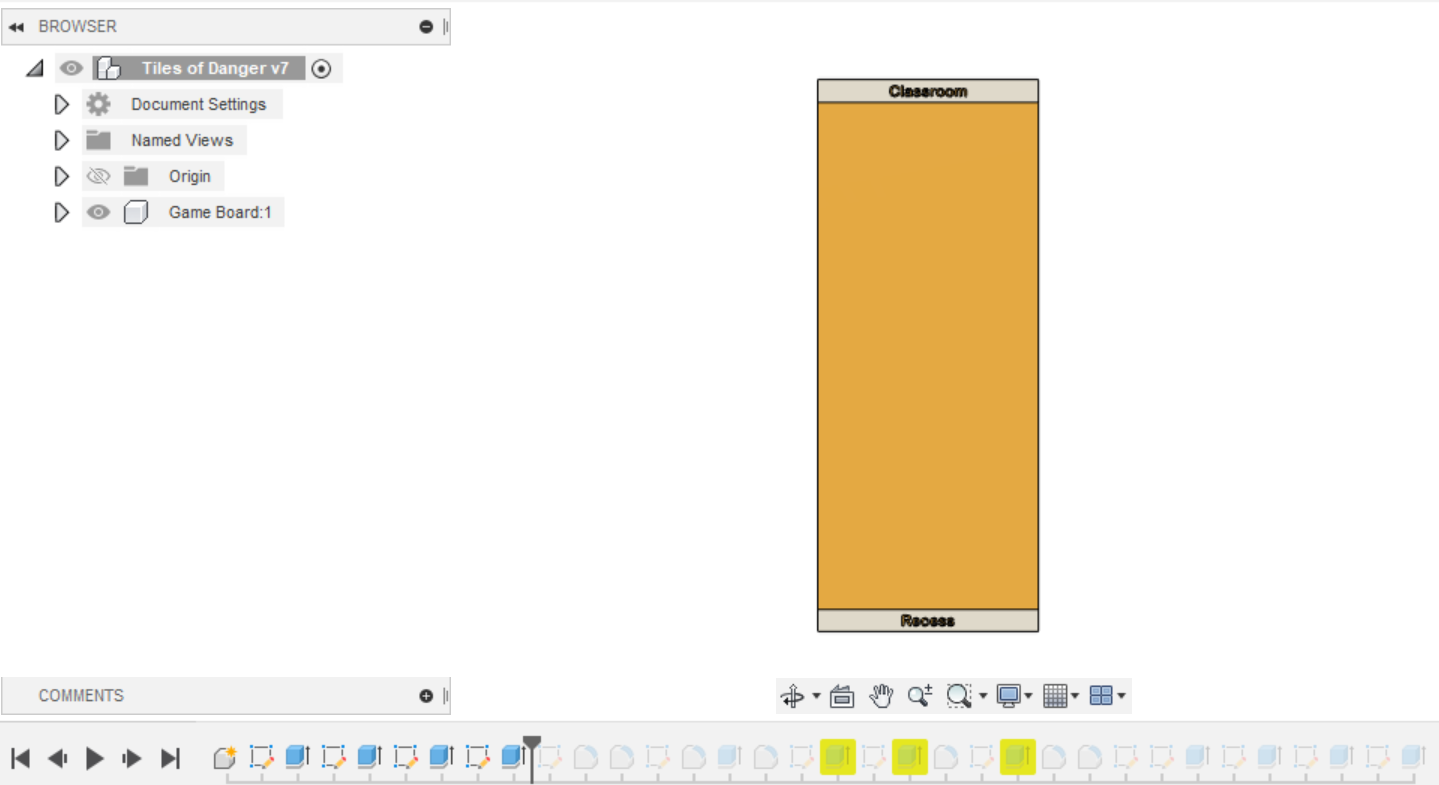Activate the Orbit tool
The height and width of the screenshot is (785, 1439).
coord(791,695)
